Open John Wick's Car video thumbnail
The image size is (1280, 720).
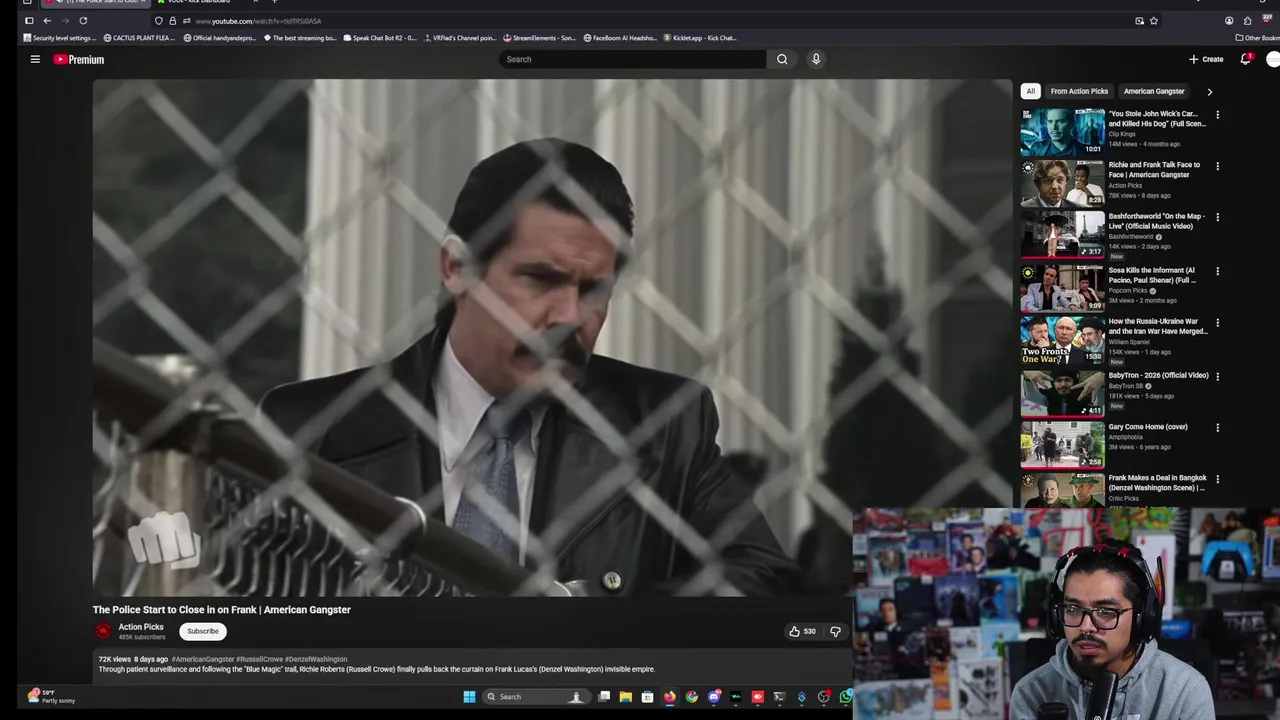point(1062,132)
